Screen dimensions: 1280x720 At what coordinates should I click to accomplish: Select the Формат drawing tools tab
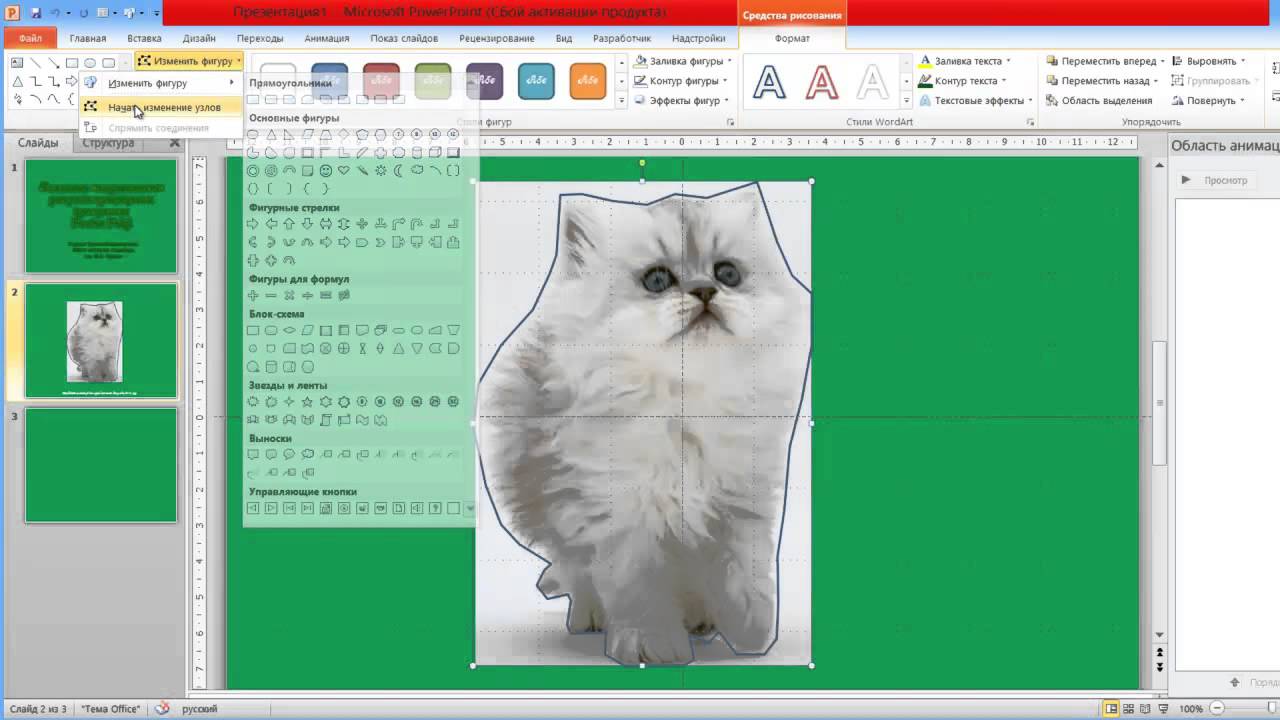click(x=792, y=38)
